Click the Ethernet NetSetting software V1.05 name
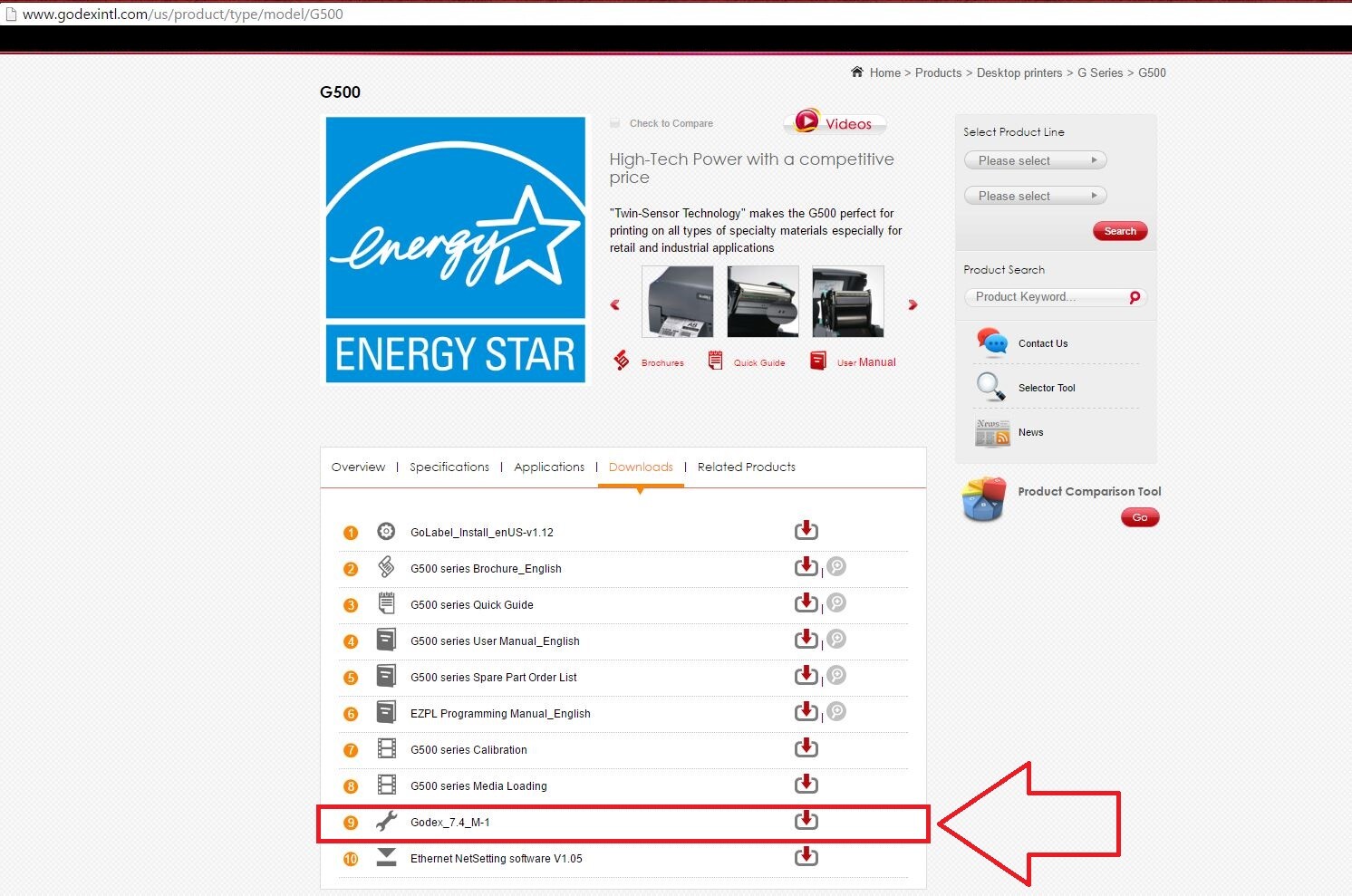The width and height of the screenshot is (1352, 896). 497,859
